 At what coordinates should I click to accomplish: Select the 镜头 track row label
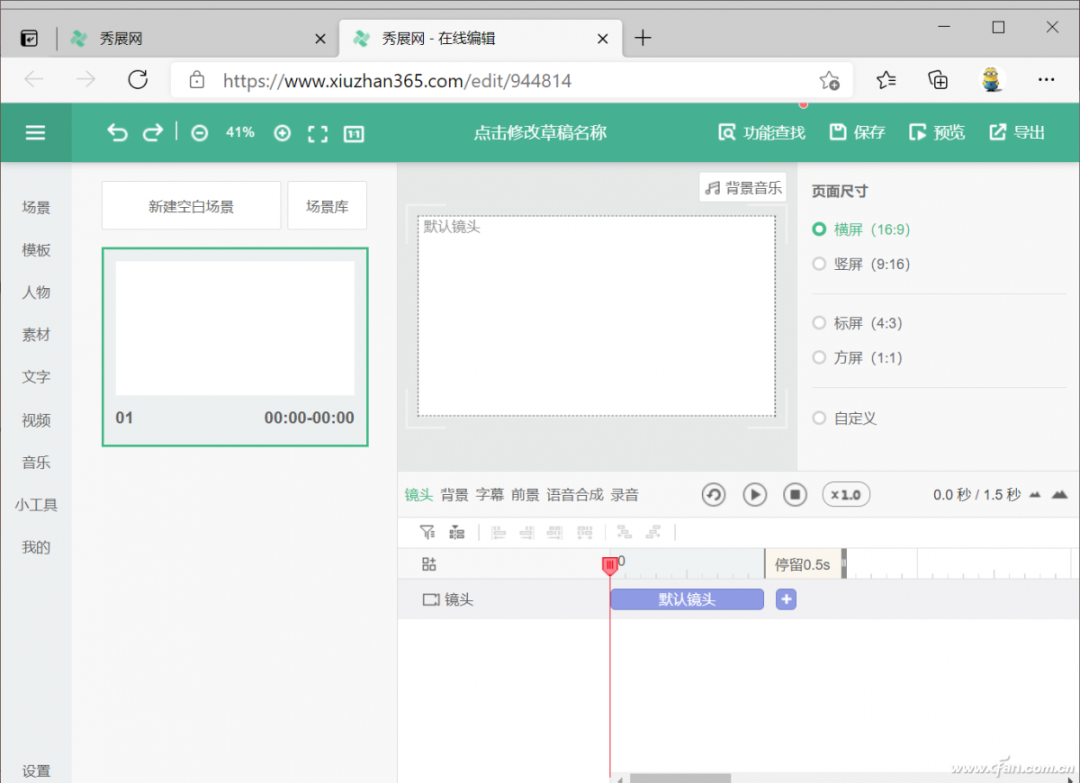pos(448,600)
